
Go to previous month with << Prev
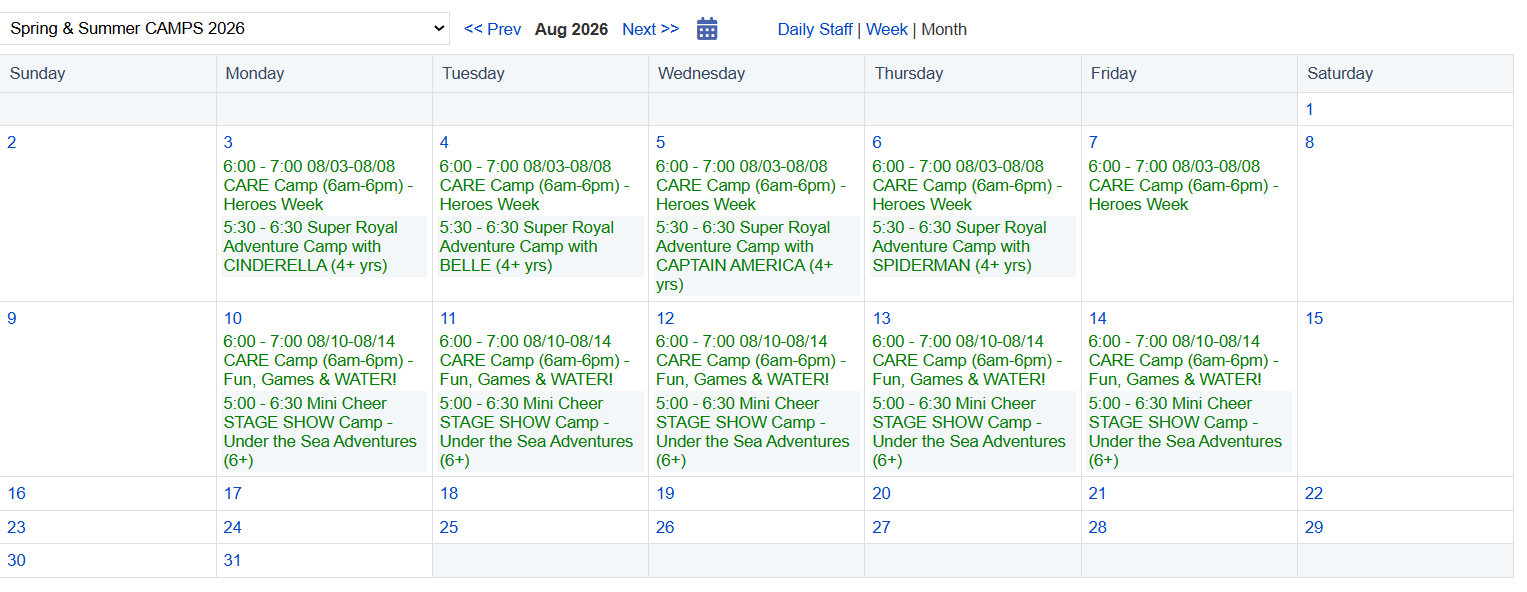(x=492, y=29)
